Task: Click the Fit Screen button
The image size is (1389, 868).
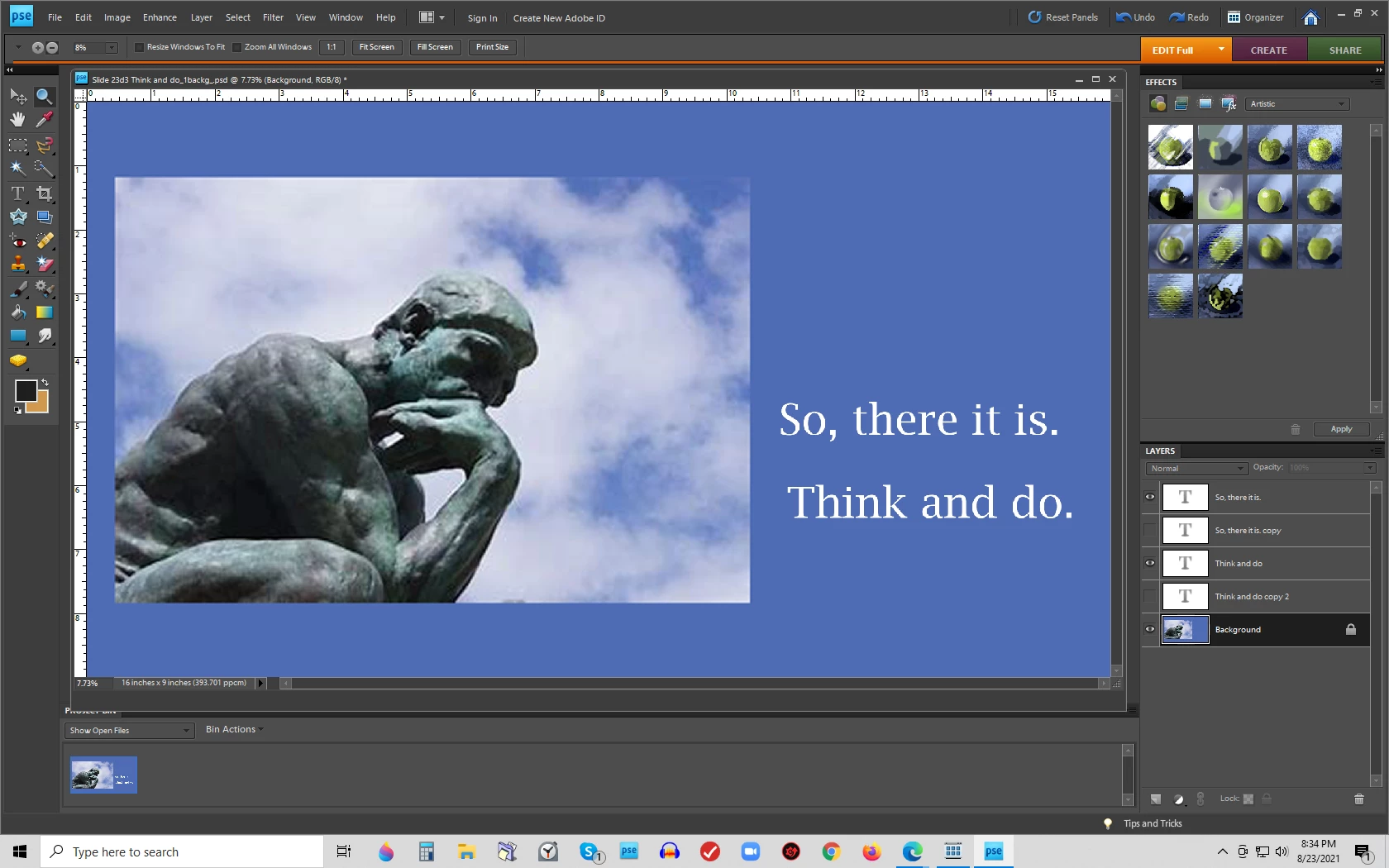Action: 377,47
